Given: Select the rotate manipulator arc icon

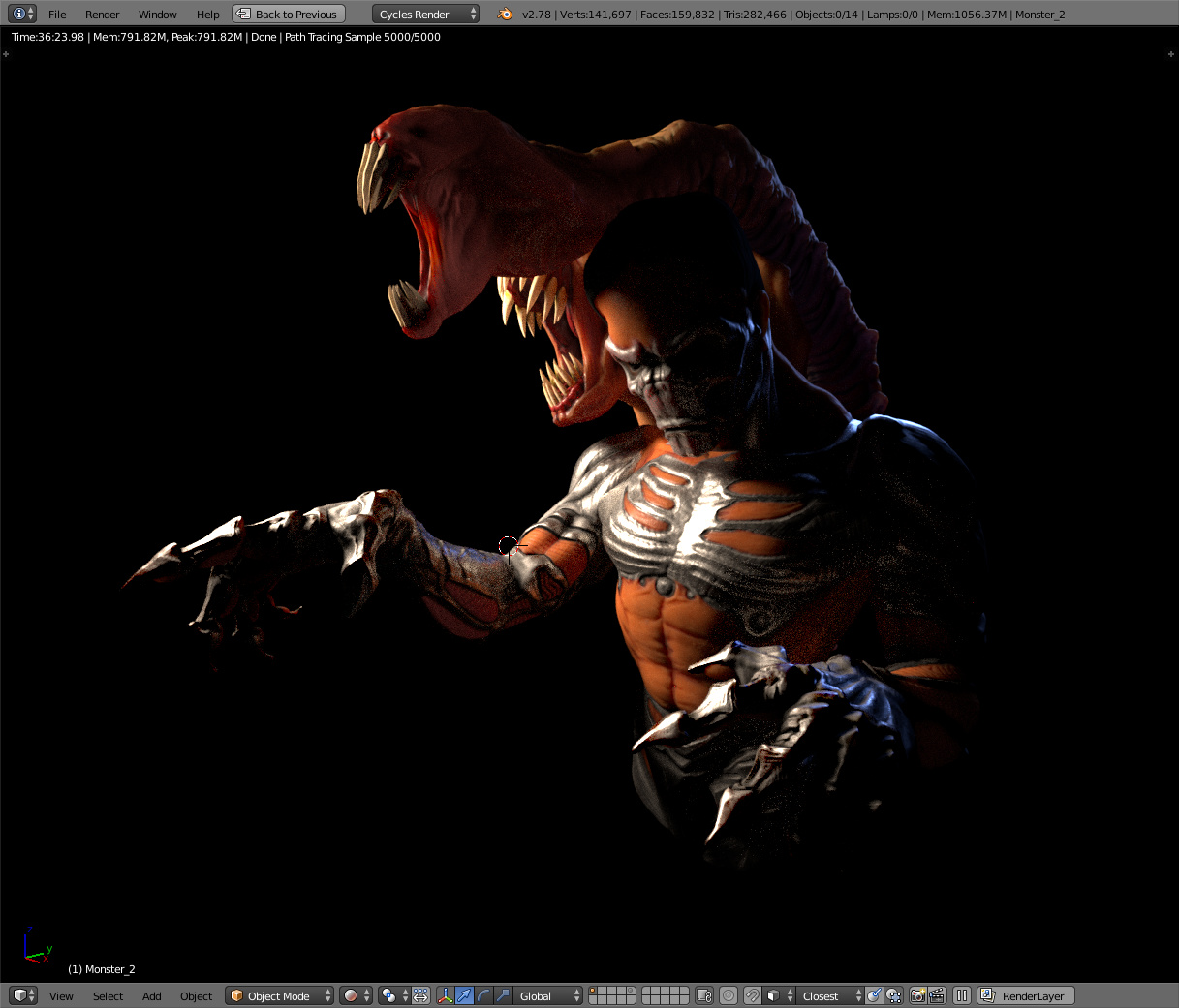Looking at the screenshot, I should point(483,995).
